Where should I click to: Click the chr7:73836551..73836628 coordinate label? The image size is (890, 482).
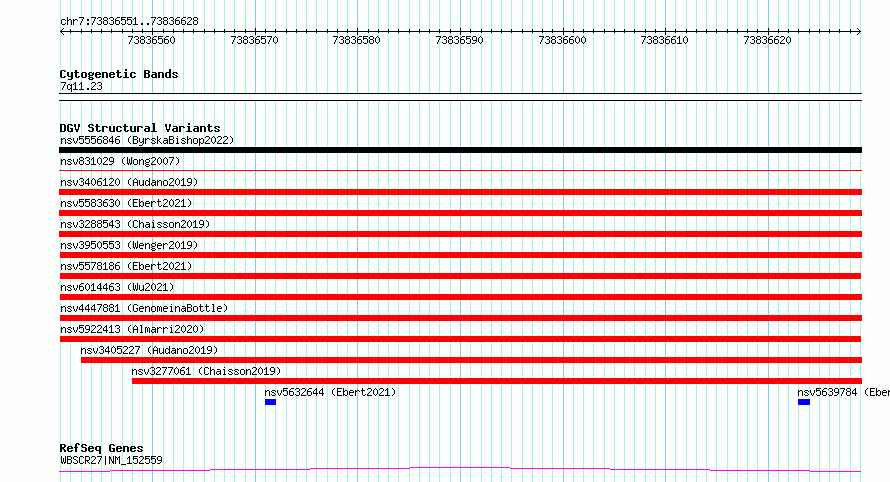[x=129, y=22]
